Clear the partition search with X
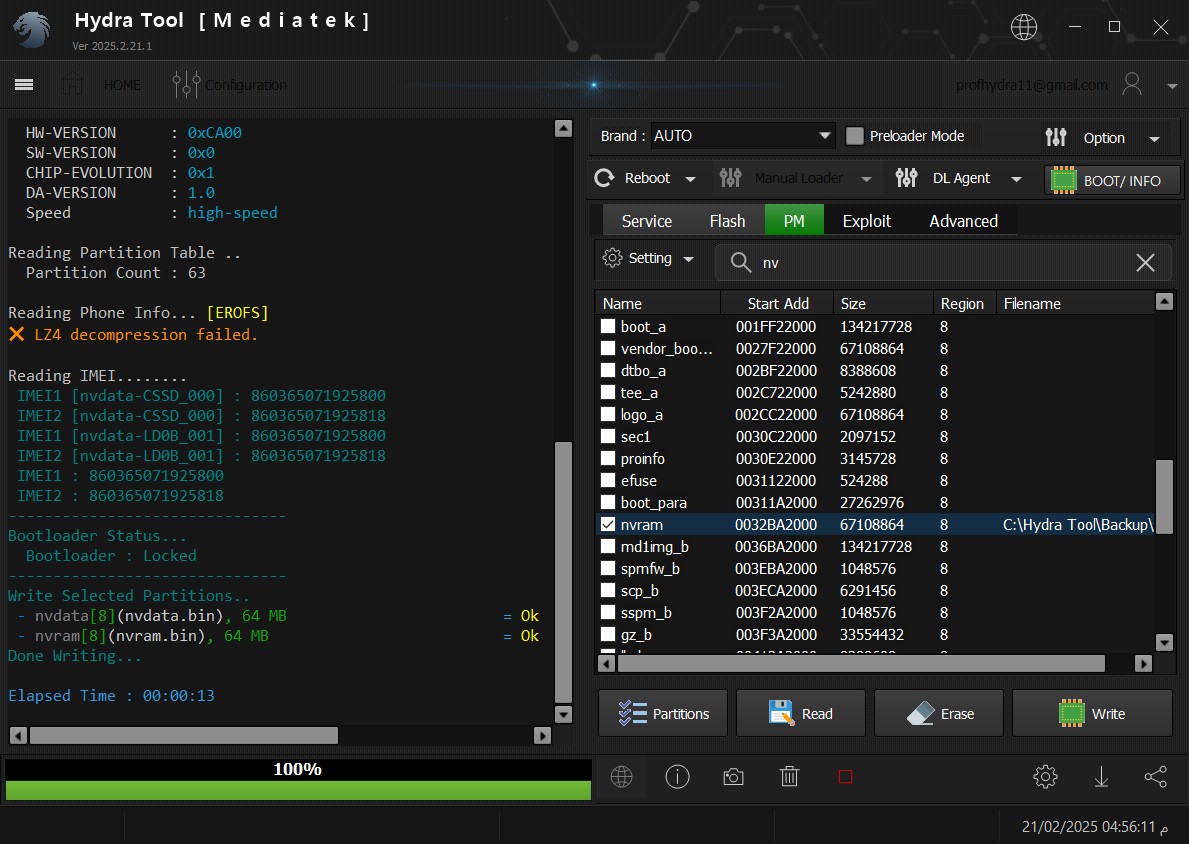Viewport: 1189px width, 844px height. 1145,262
